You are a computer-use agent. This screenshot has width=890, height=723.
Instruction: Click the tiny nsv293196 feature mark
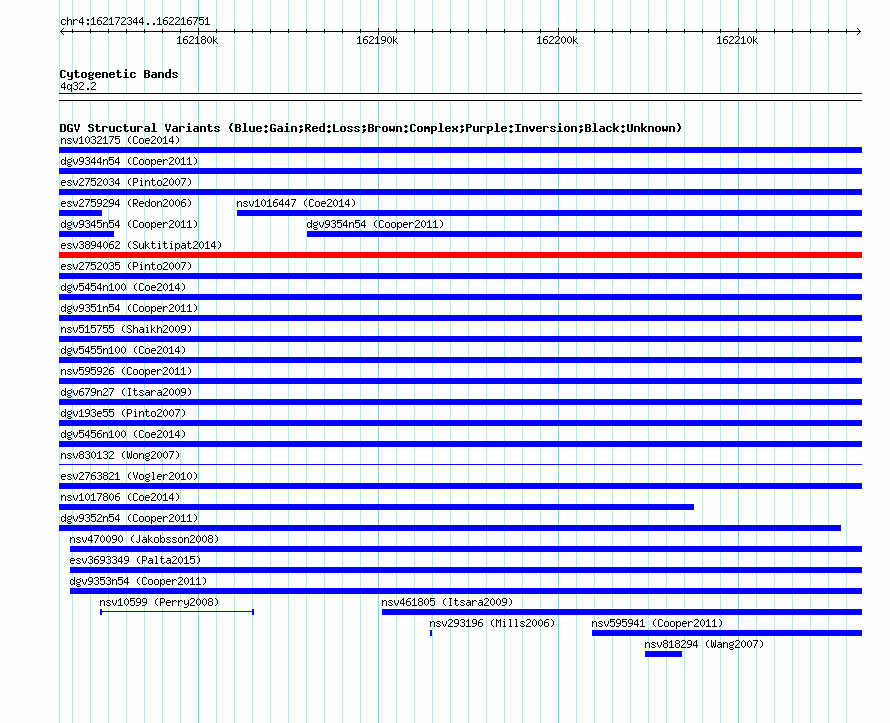click(431, 633)
